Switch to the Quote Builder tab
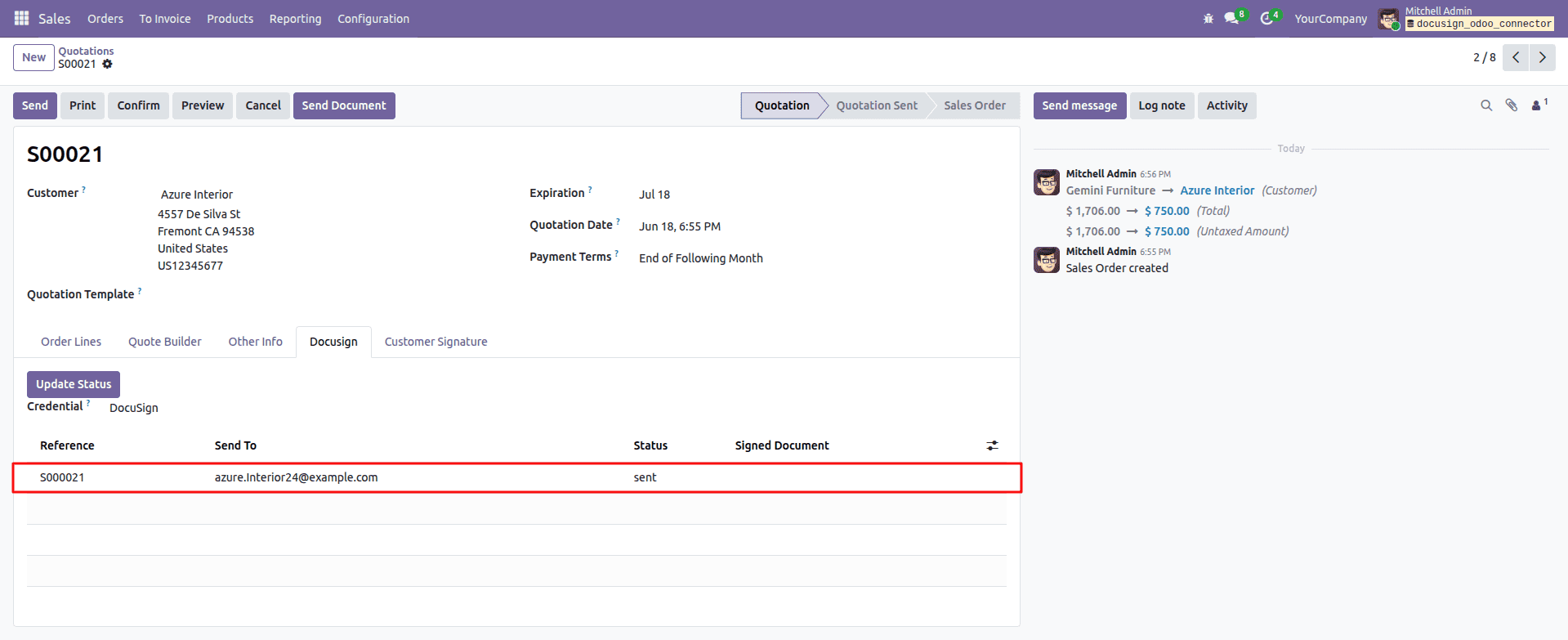Image resolution: width=1568 pixels, height=640 pixels. point(165,342)
